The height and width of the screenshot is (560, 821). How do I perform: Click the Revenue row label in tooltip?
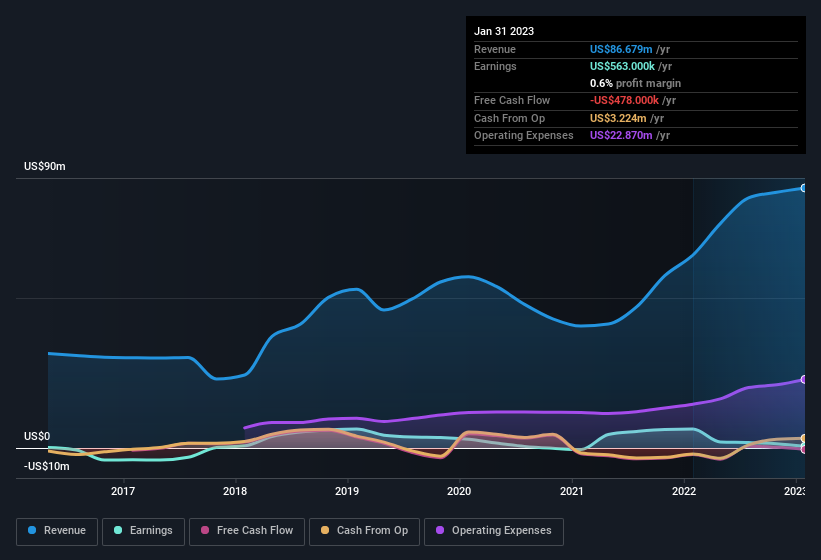(495, 49)
